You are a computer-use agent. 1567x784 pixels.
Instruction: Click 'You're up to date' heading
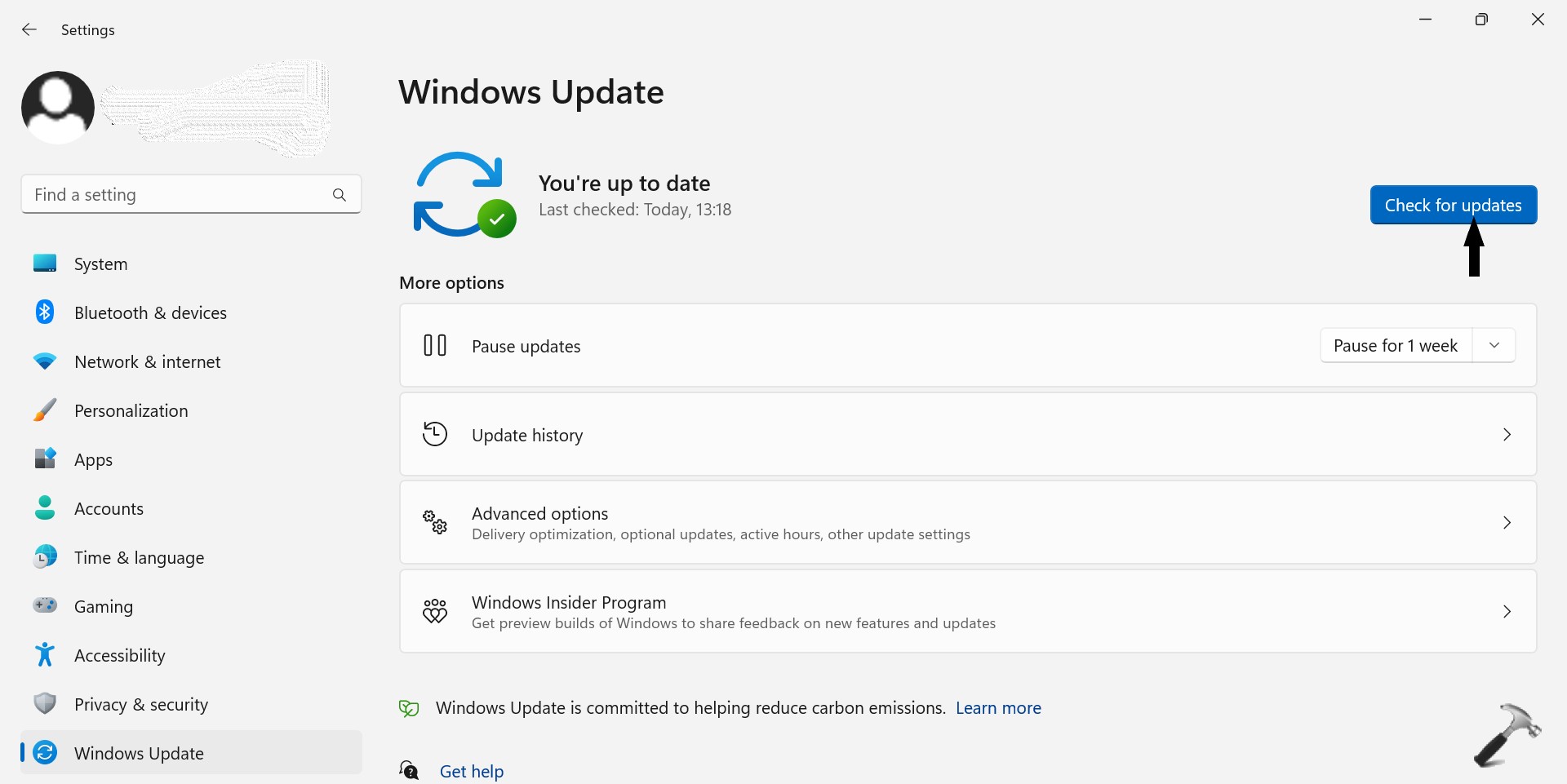click(624, 183)
